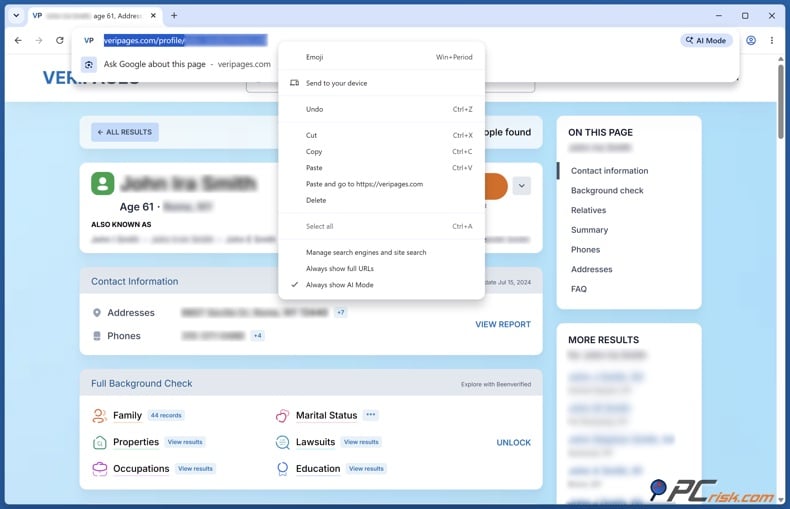Screen dimensions: 790x509
Task: Close the veripages tab
Action: coord(153,16)
